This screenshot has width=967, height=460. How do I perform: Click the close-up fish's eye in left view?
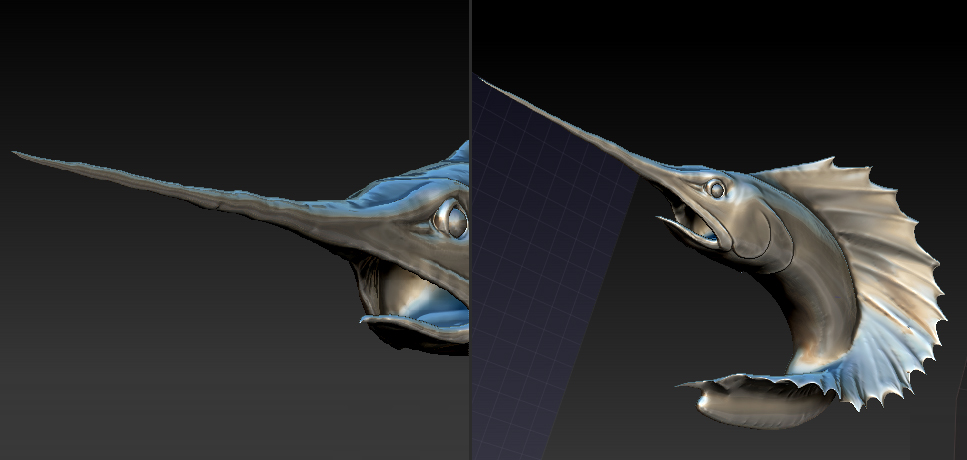tap(451, 220)
